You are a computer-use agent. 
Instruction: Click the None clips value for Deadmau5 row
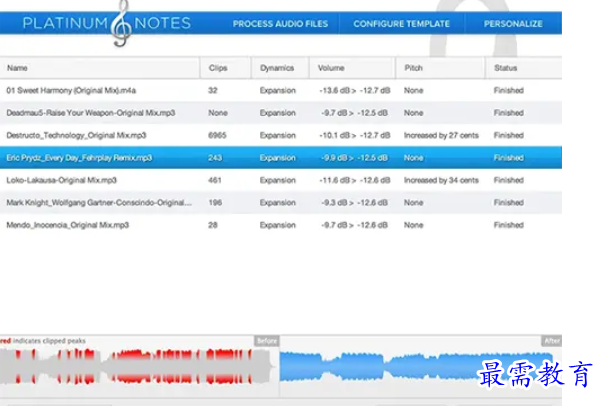click(218, 113)
